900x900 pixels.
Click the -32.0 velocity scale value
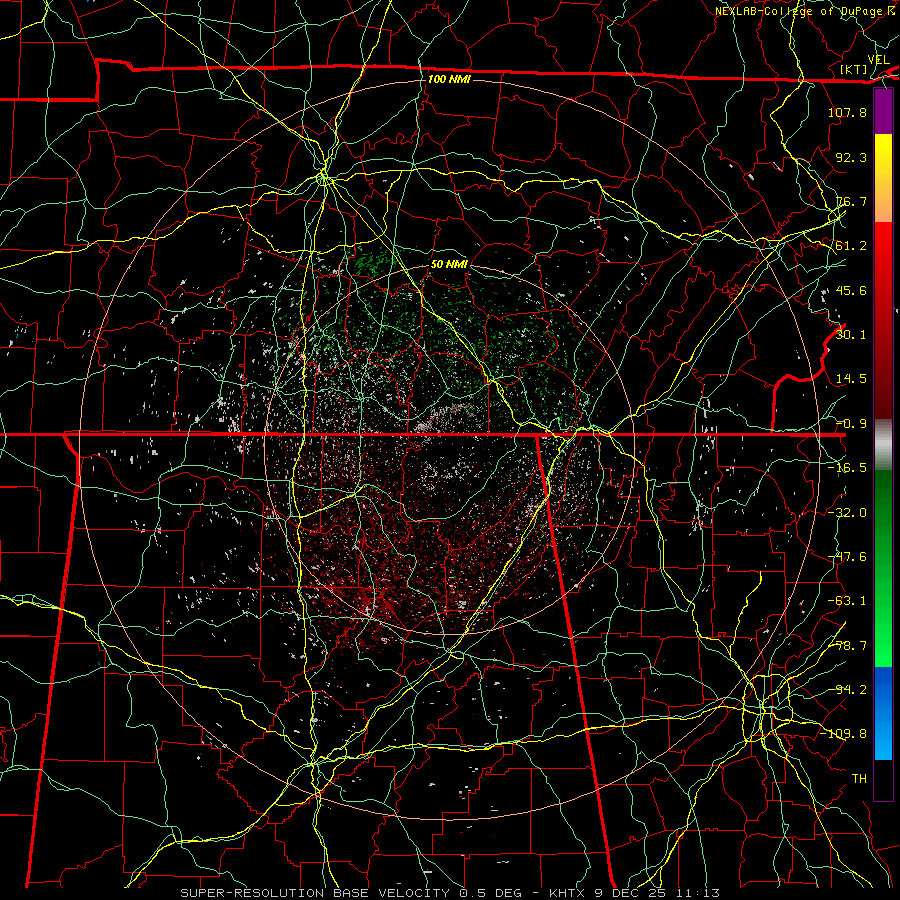click(x=847, y=513)
